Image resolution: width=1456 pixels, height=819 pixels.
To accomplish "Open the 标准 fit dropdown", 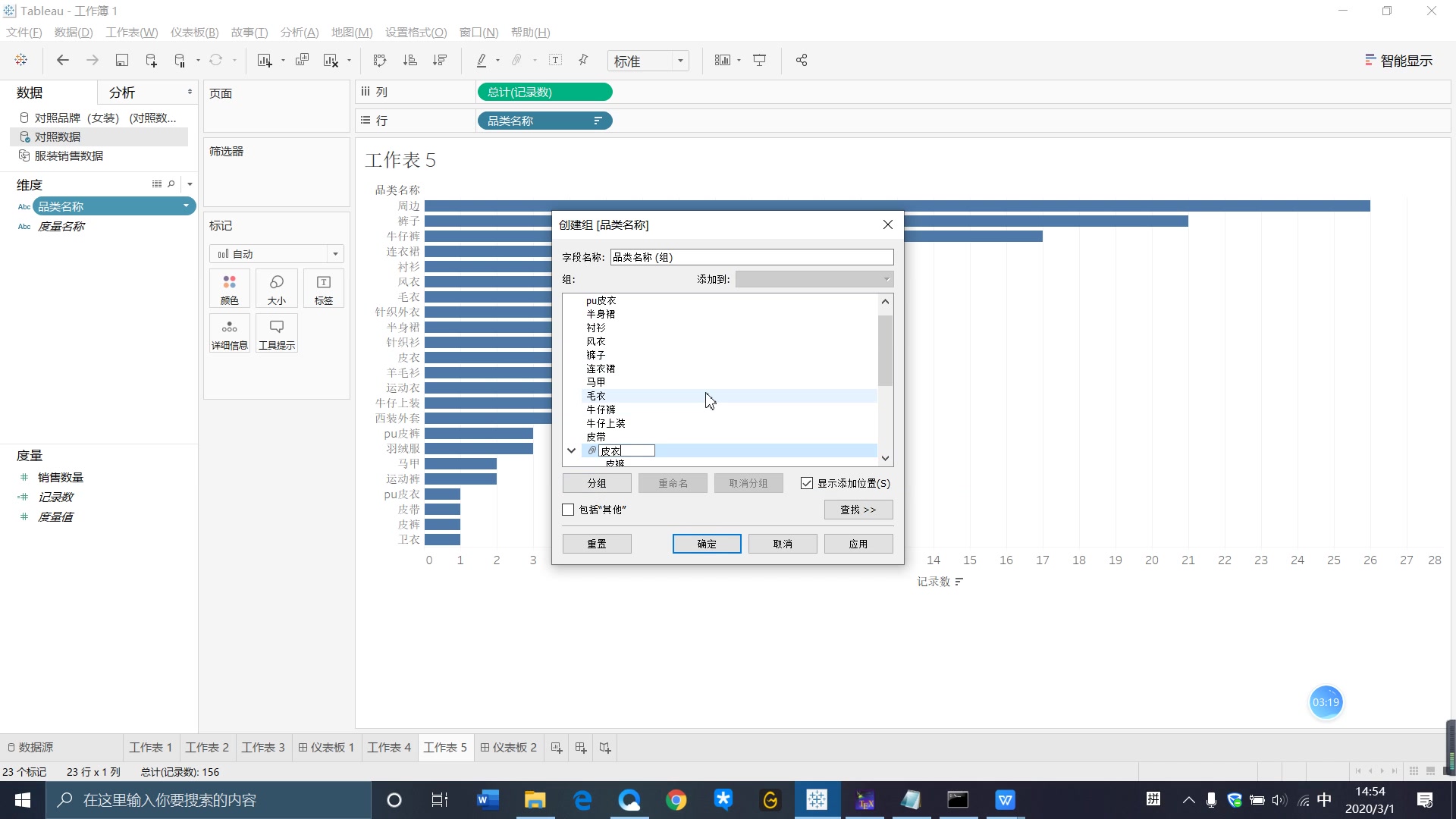I will pos(648,61).
